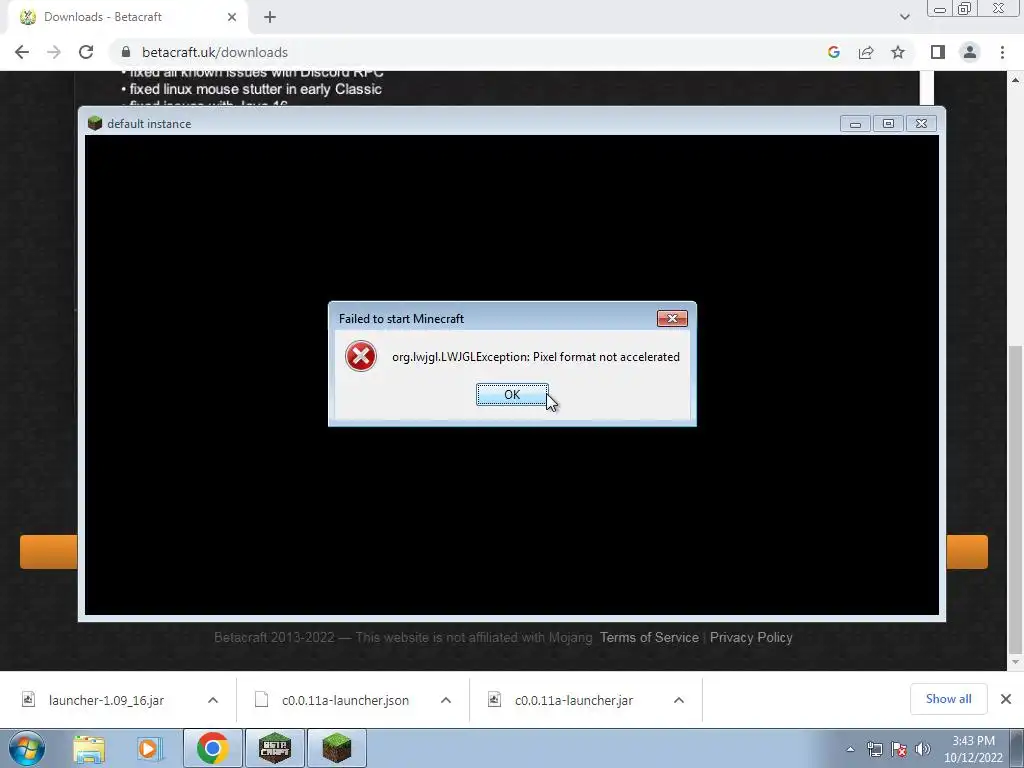Restore the Chrome window
The height and width of the screenshot is (768, 1024).
click(964, 8)
